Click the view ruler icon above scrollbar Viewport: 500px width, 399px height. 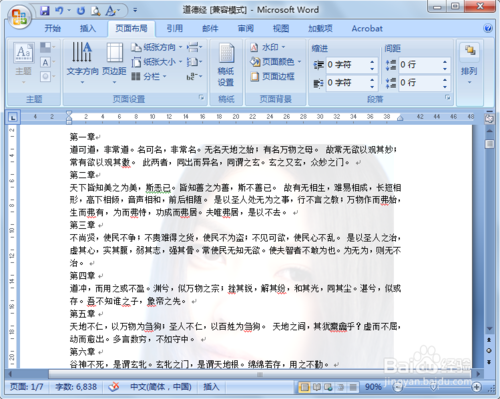click(489, 119)
